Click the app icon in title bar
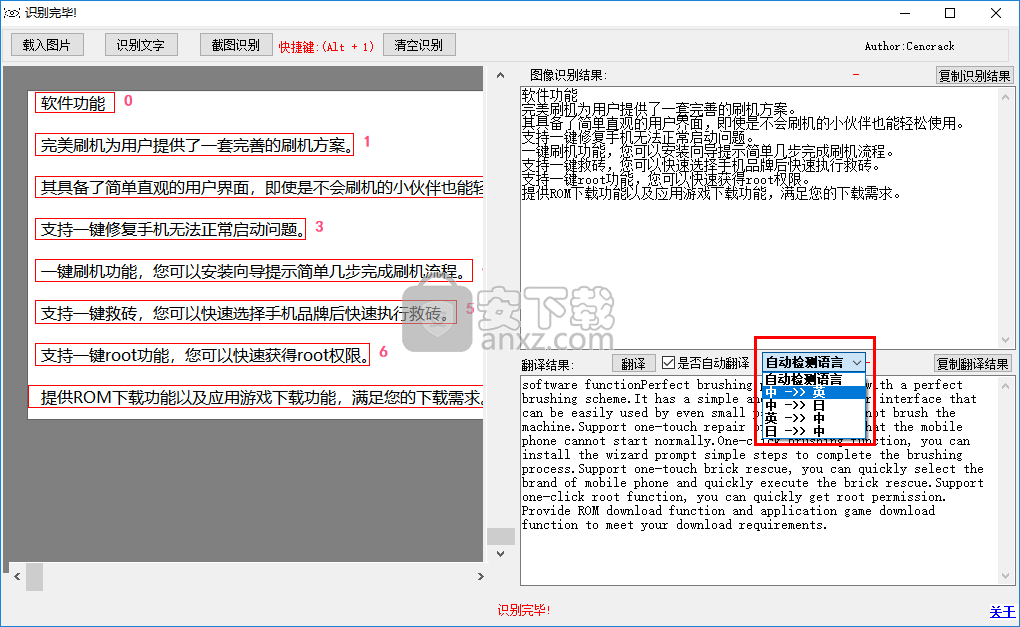Screen dimensions: 1020x627 [12, 13]
